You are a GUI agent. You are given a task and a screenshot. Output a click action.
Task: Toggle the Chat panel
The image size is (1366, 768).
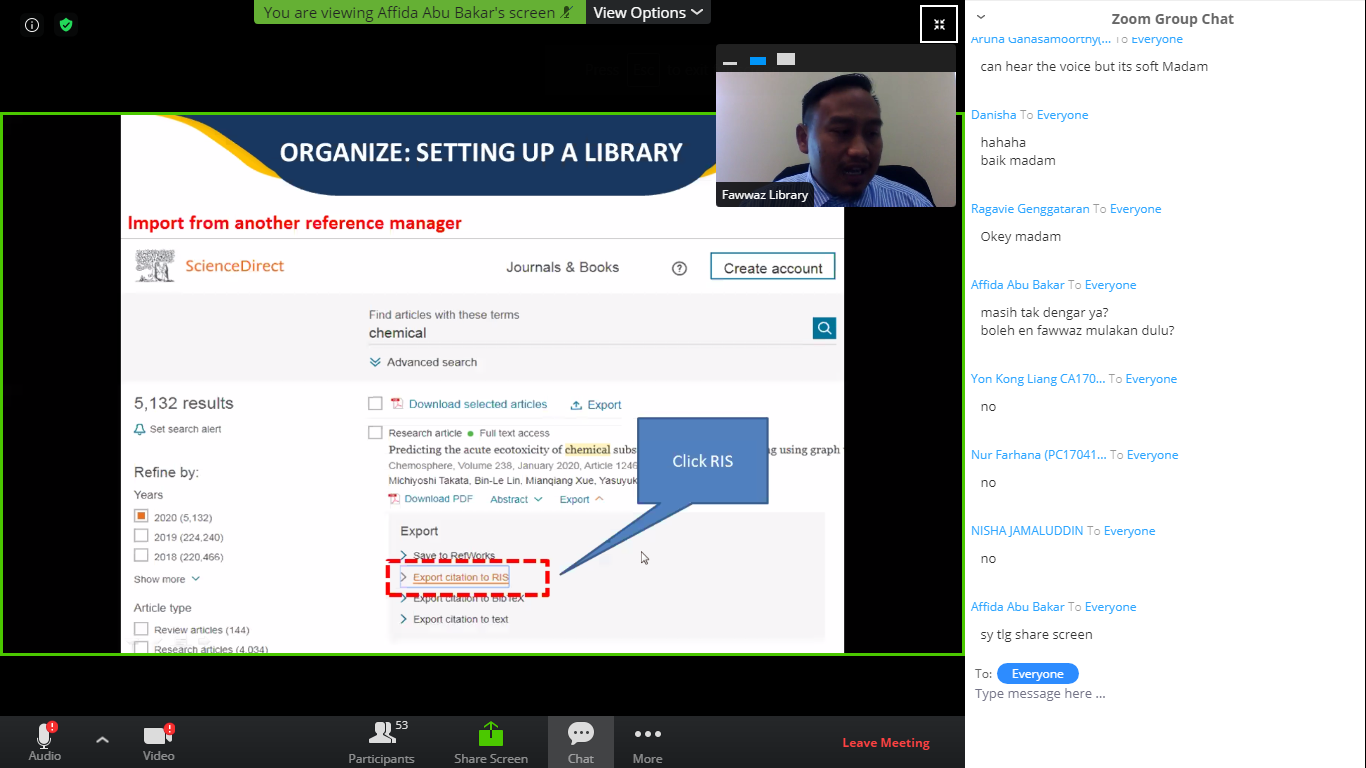[581, 742]
